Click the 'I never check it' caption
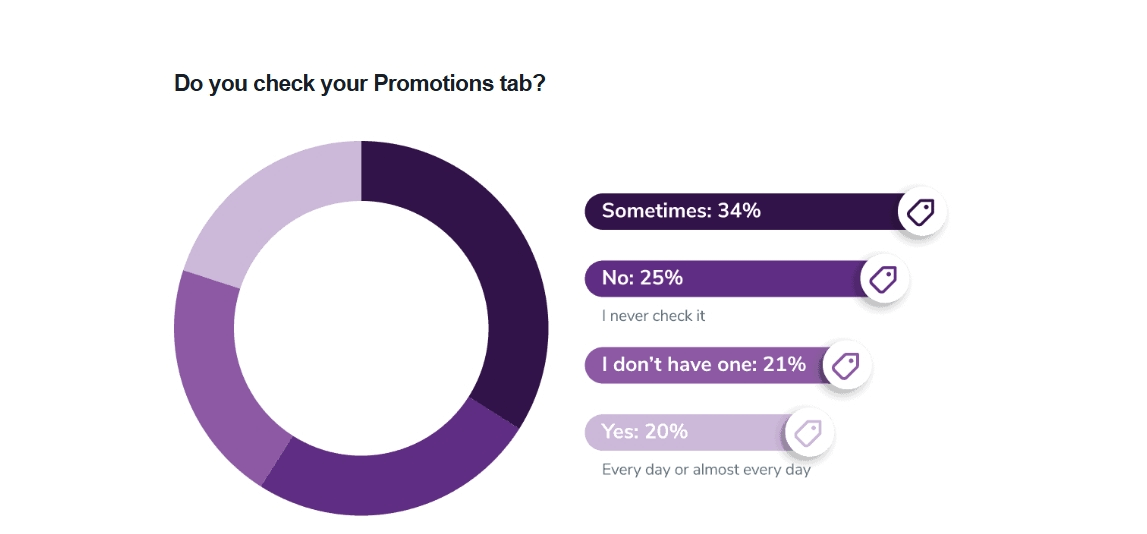The width and height of the screenshot is (1147, 534). pyautogui.click(x=653, y=316)
